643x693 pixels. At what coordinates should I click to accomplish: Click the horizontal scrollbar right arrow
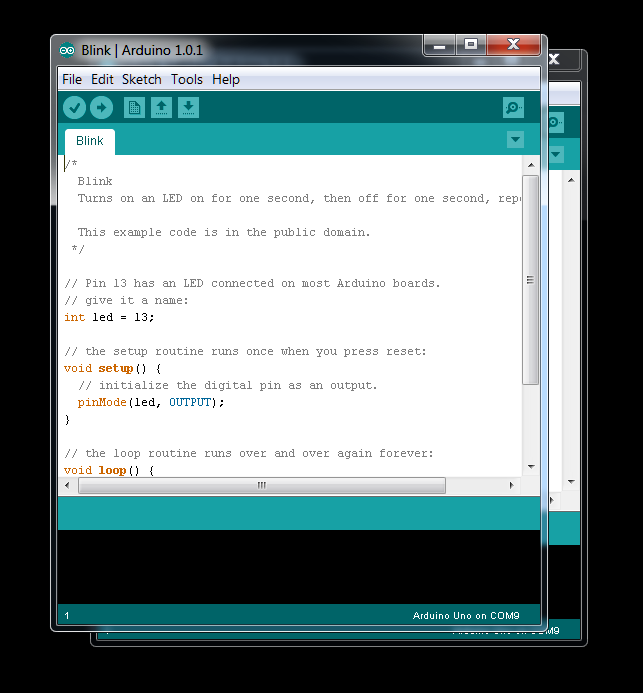[512, 485]
